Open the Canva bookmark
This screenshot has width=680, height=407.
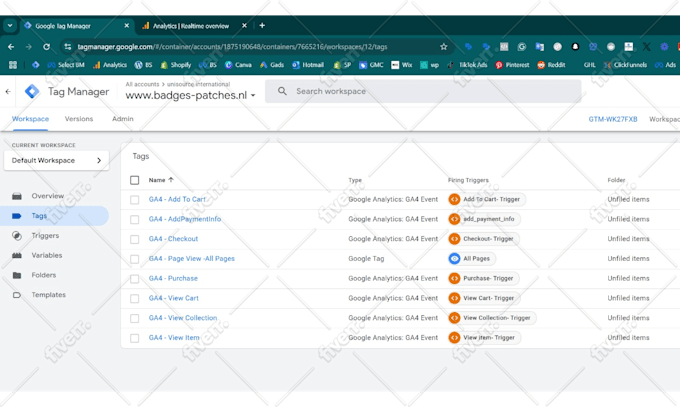click(238, 65)
